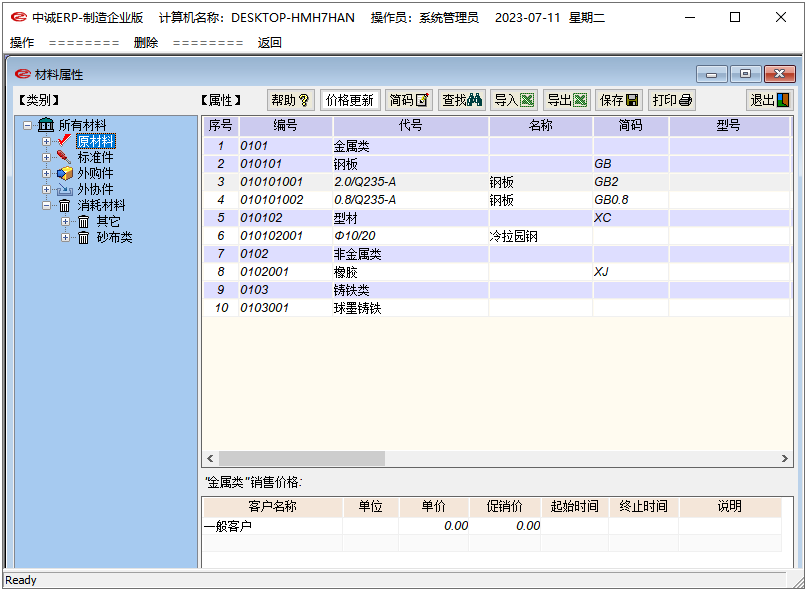Viewport: 808px width, 593px height.
Task: Click the 球墨铸铁 cell
Action: (411, 308)
